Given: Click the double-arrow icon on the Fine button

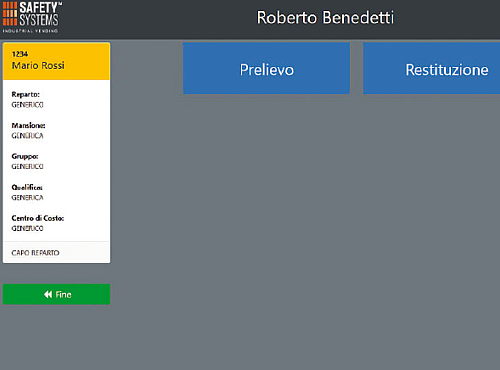Looking at the screenshot, I should tap(48, 294).
